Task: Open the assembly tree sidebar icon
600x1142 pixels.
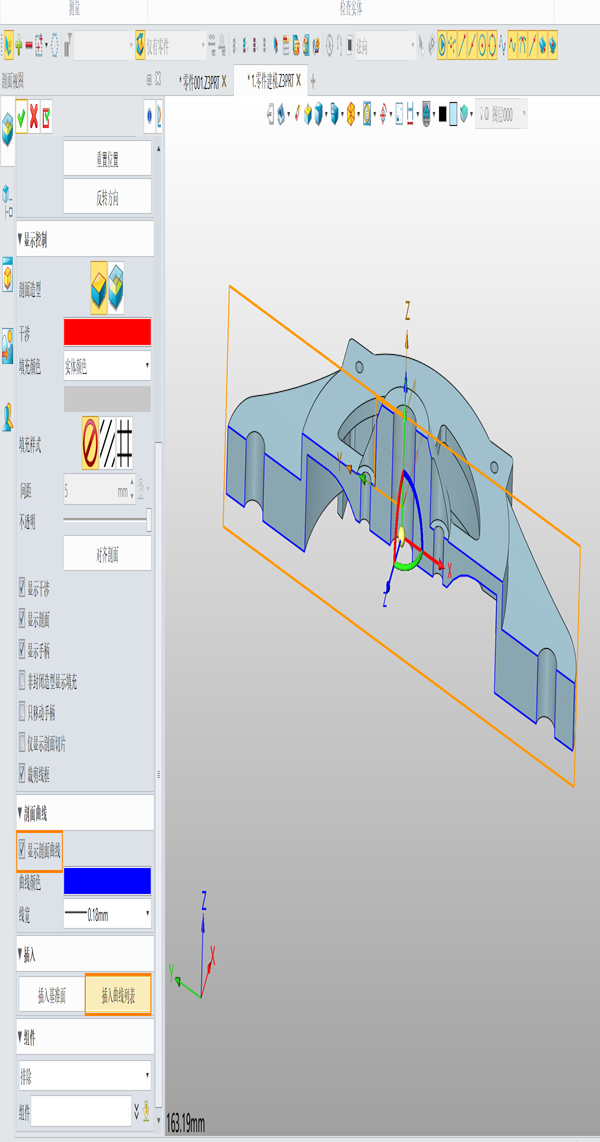Action: pos(7,202)
